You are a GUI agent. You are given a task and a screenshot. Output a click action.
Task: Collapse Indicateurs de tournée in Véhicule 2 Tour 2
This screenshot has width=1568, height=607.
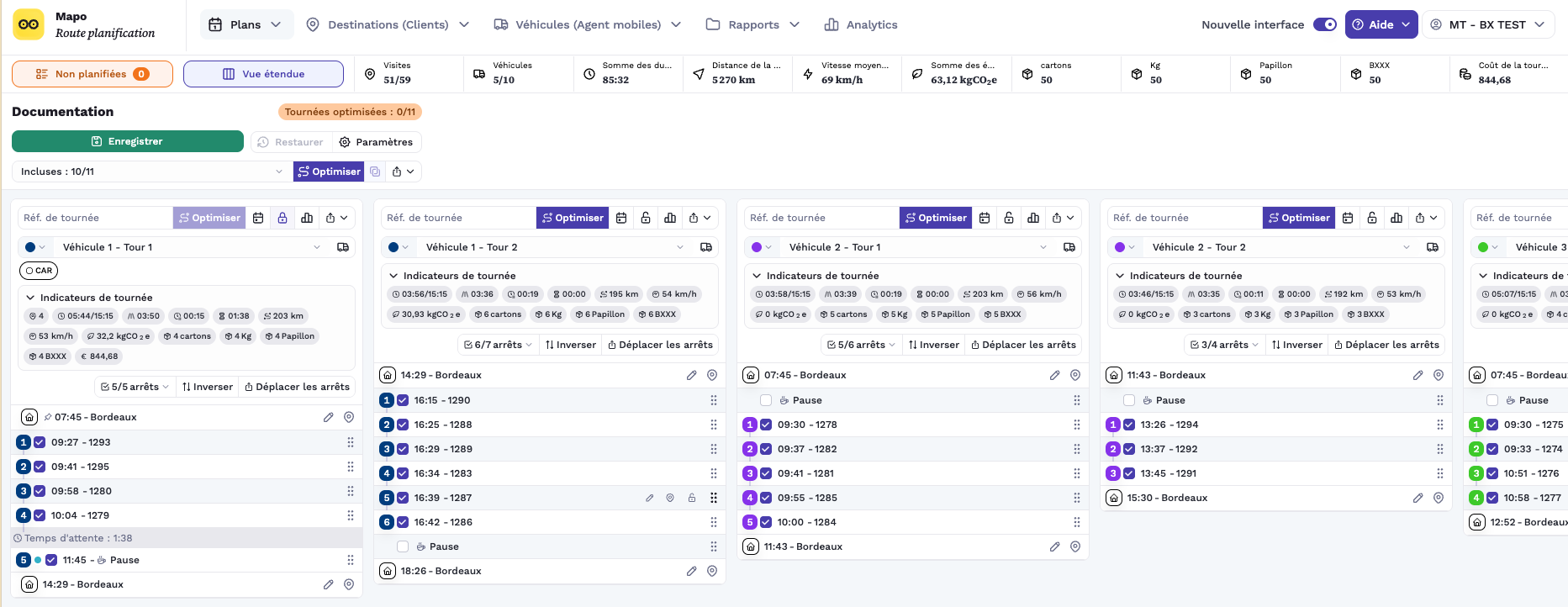tap(1120, 276)
